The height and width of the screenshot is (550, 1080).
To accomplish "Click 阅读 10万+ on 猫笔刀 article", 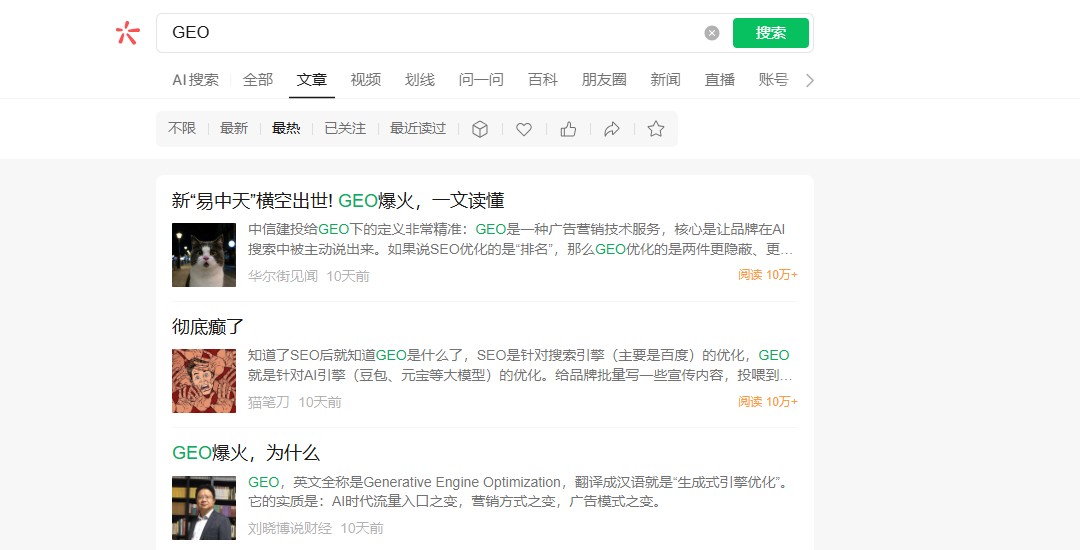I will click(x=768, y=401).
